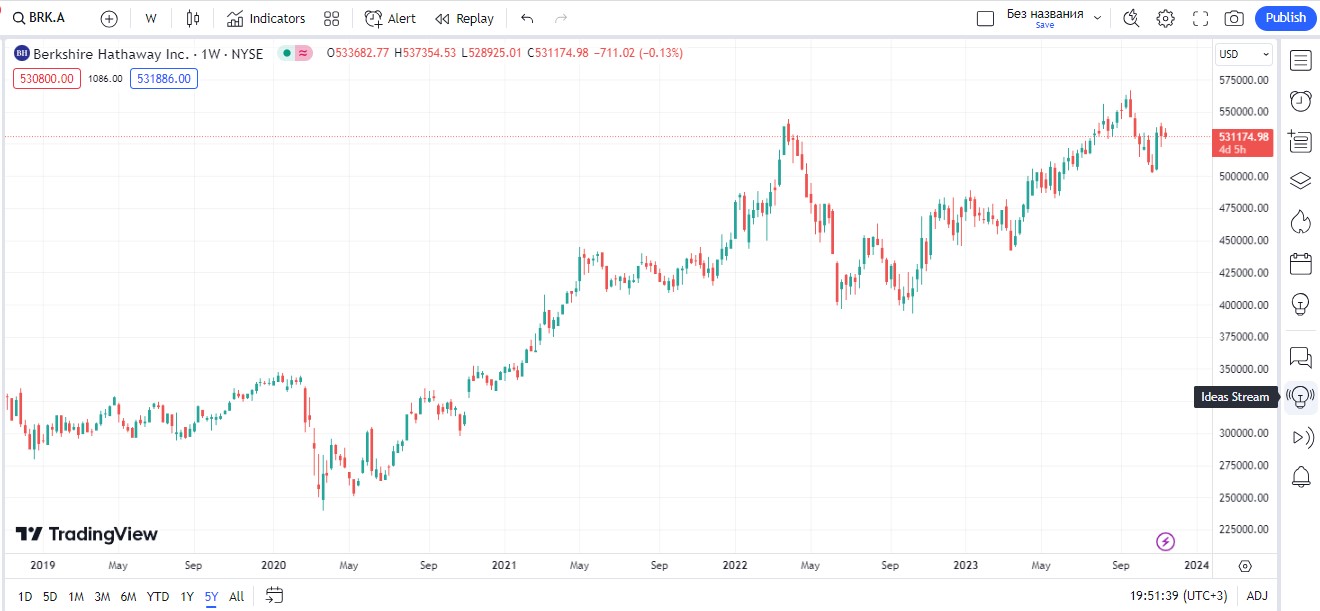The height and width of the screenshot is (611, 1320).
Task: Open the Notifications bell icon
Action: [1300, 477]
